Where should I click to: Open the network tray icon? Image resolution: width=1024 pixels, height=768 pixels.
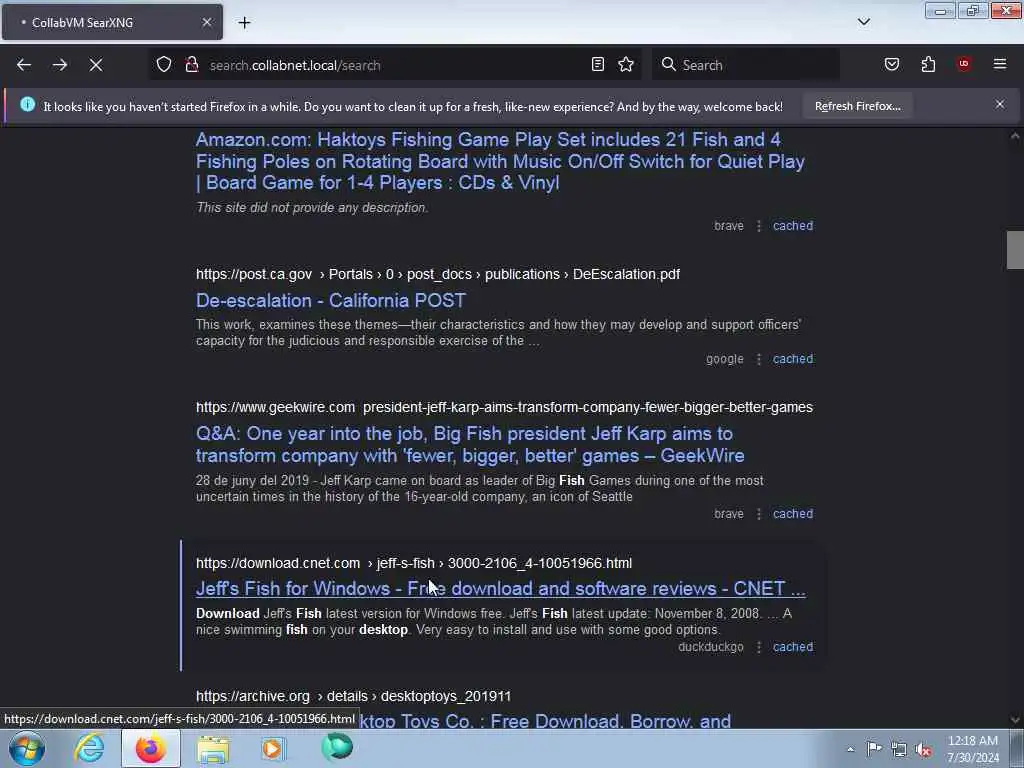899,750
